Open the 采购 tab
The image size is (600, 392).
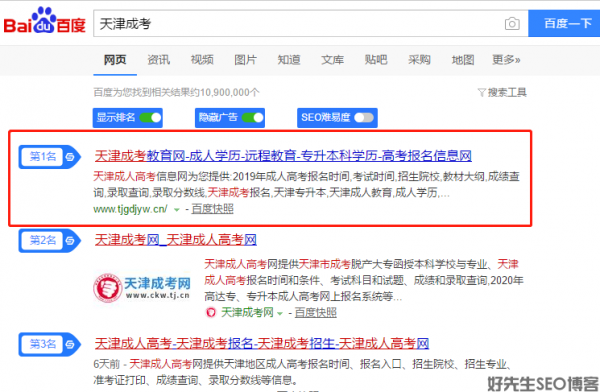pyautogui.click(x=419, y=60)
